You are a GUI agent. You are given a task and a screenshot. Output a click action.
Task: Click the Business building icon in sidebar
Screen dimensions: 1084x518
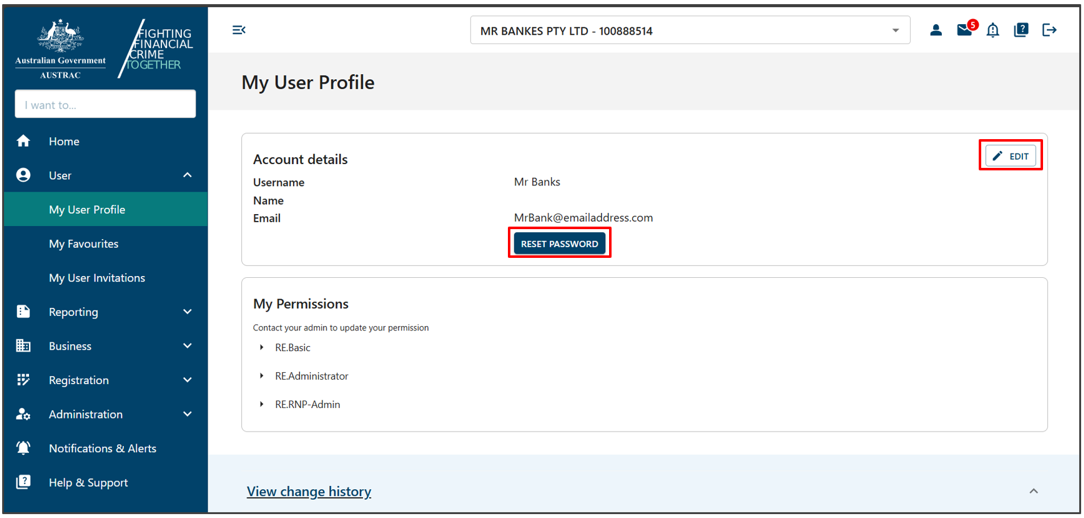(x=24, y=346)
